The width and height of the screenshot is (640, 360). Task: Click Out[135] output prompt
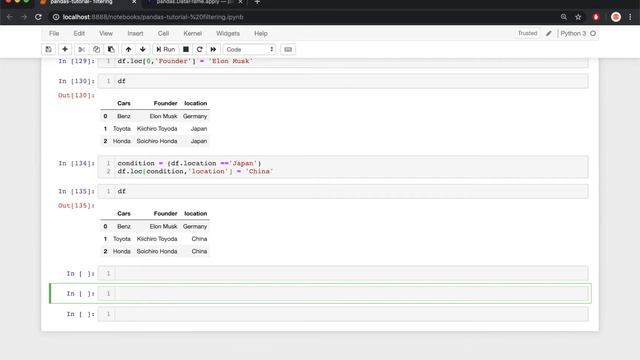coord(76,206)
